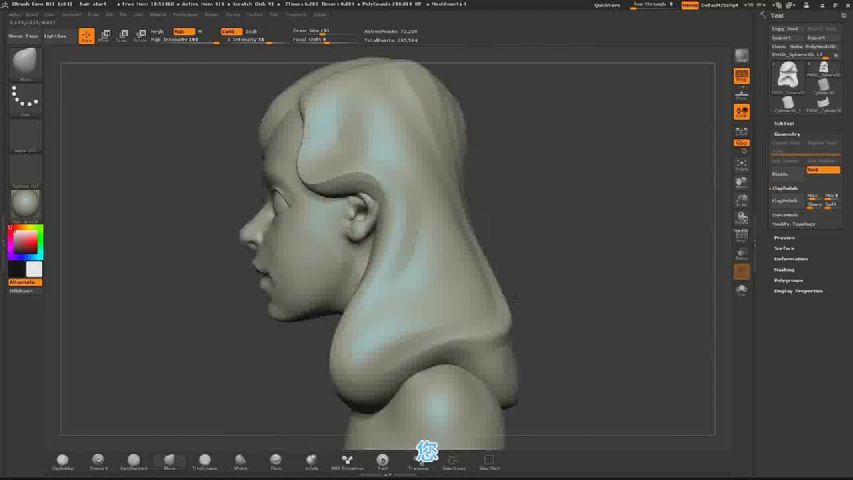
Task: Select the Scale transform icon in top toolbar
Action: click(x=123, y=36)
